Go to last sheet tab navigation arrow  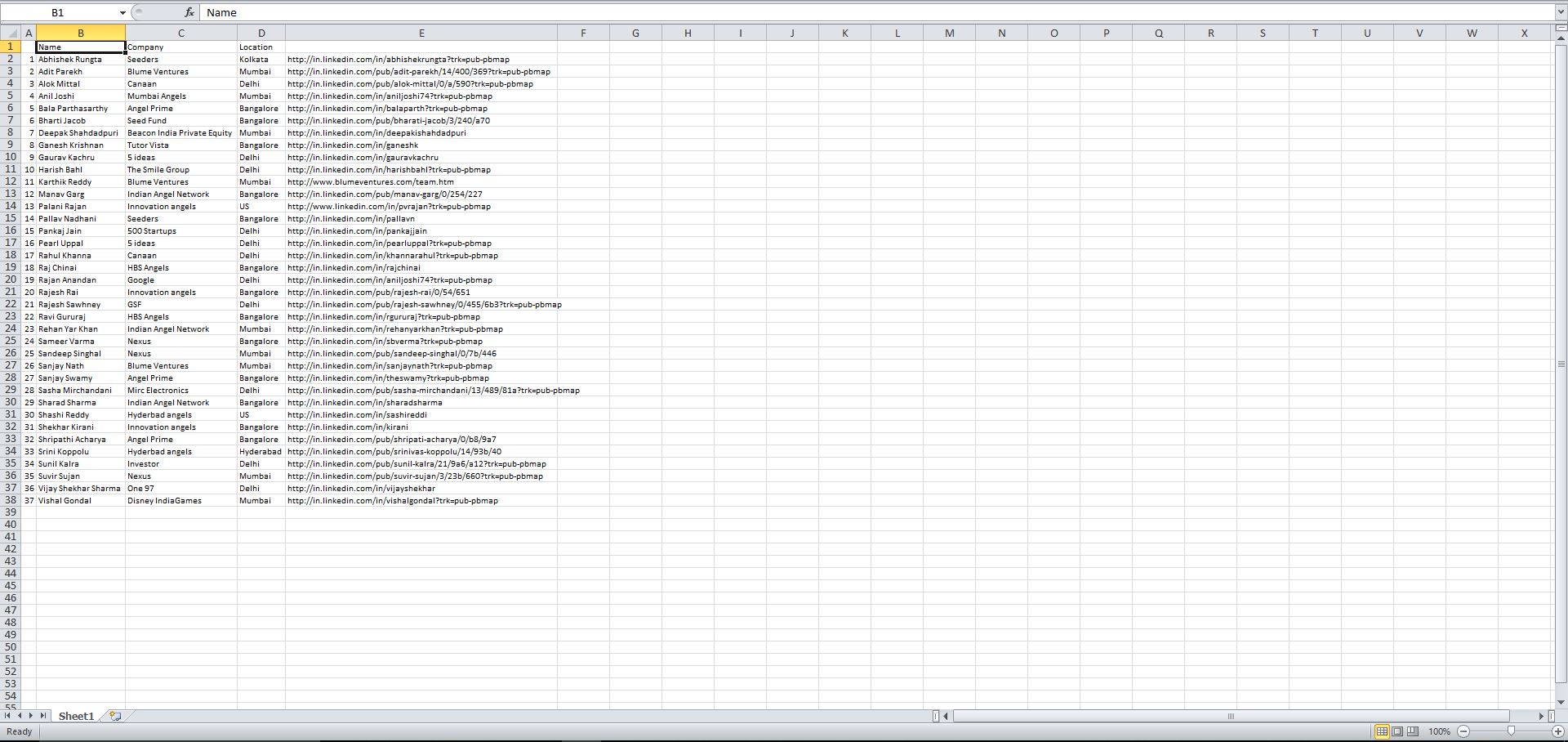point(43,716)
